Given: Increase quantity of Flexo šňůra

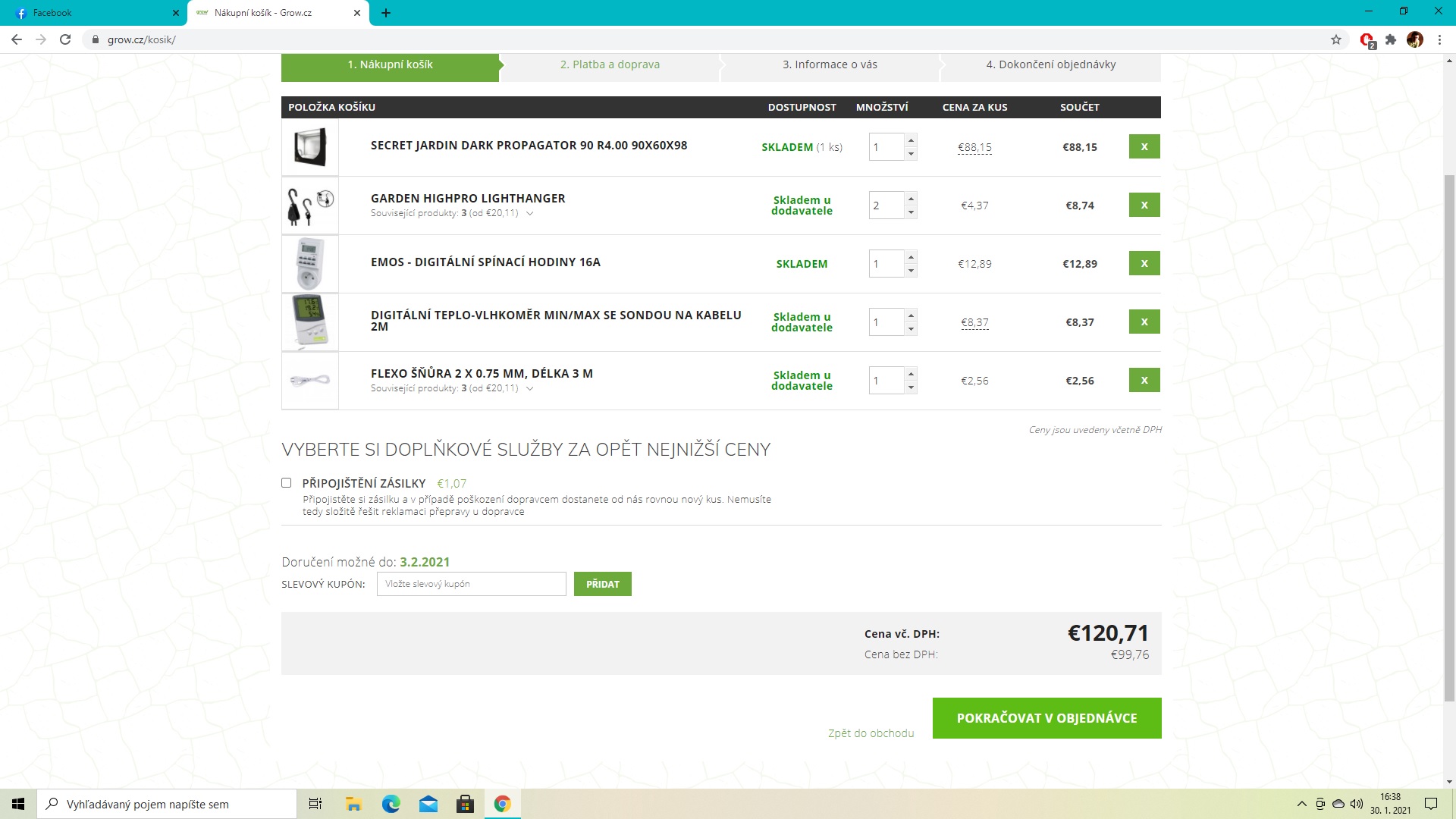Looking at the screenshot, I should tap(911, 374).
